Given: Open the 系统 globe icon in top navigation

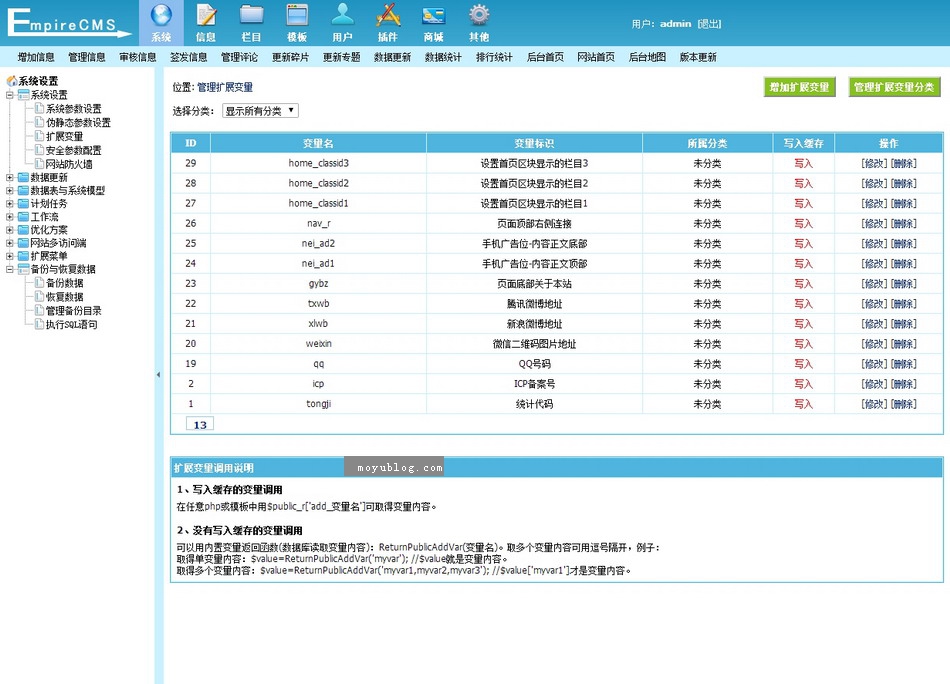Looking at the screenshot, I should point(161,16).
